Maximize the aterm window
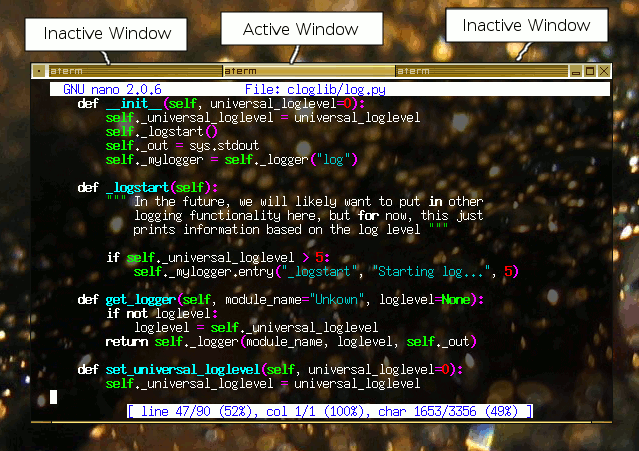The image size is (639, 451). [590, 71]
